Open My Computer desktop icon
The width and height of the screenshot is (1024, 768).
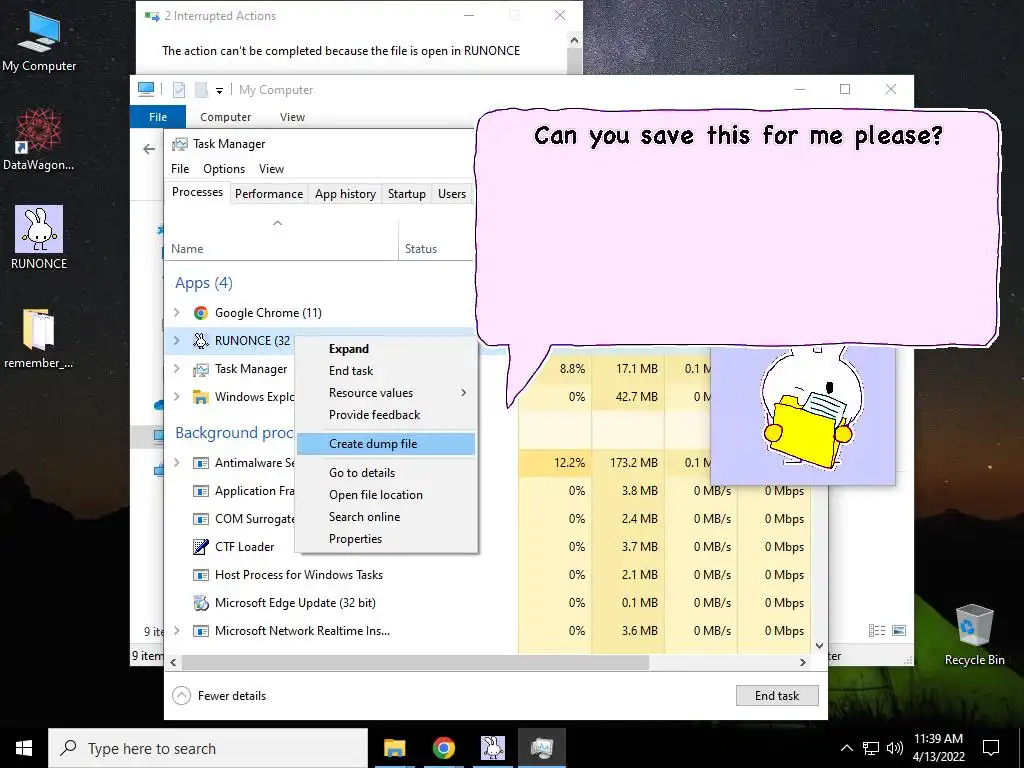click(39, 41)
